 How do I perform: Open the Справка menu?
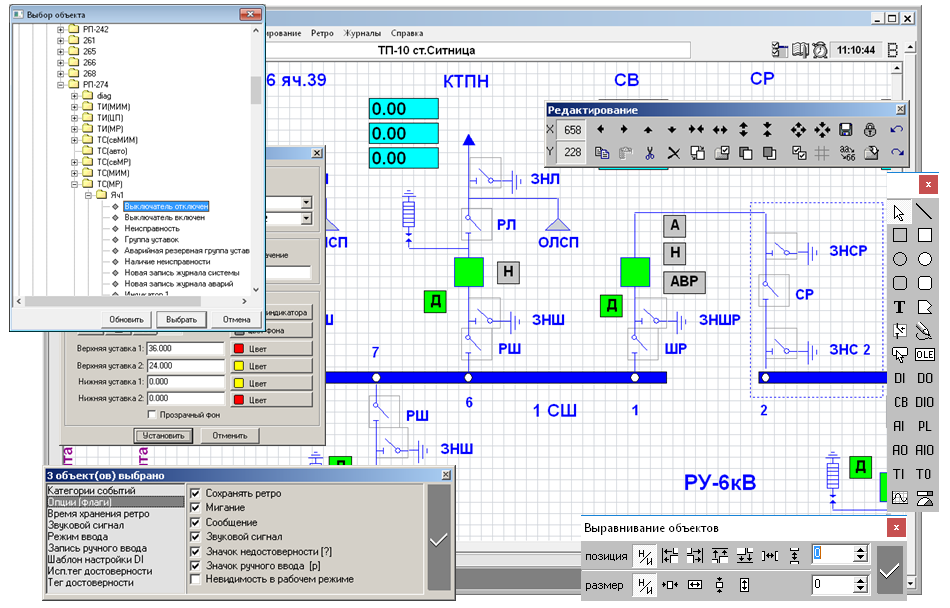(x=407, y=33)
